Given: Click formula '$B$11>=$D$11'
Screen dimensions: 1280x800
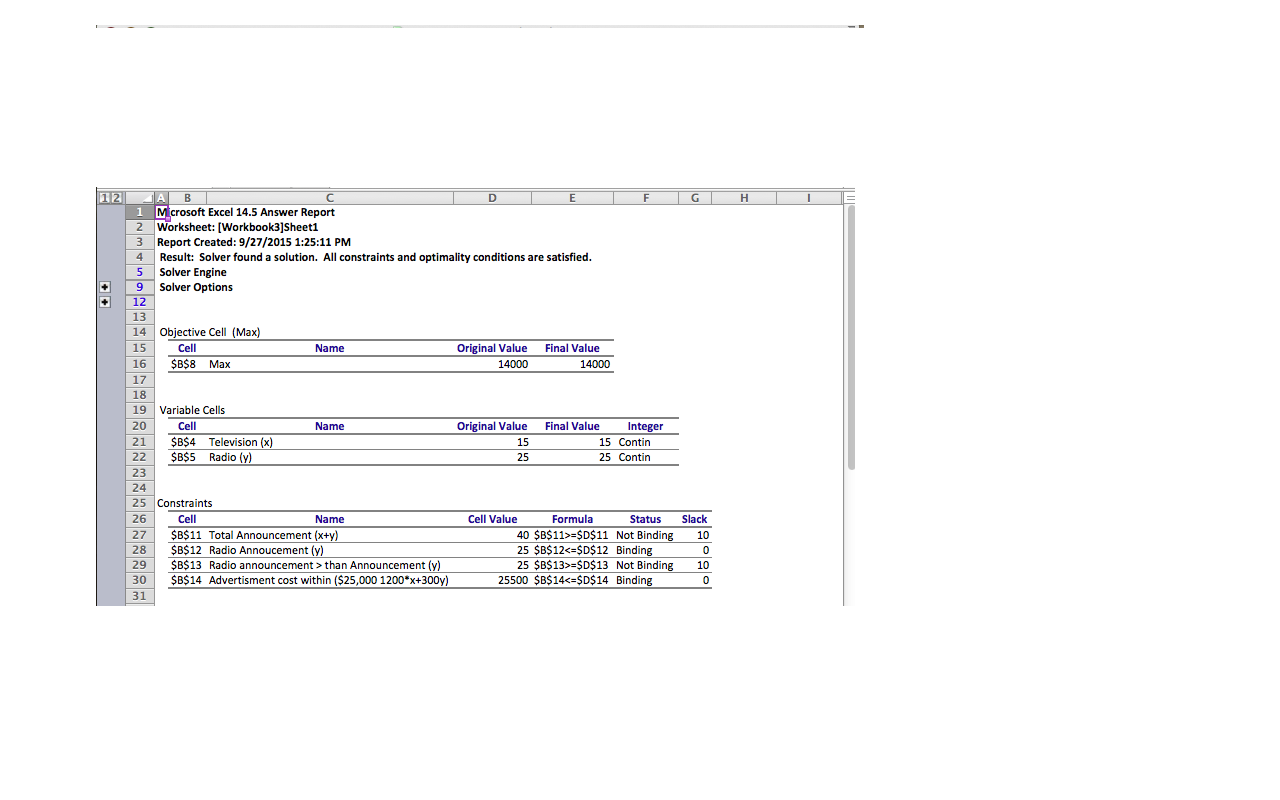Looking at the screenshot, I should tap(571, 535).
